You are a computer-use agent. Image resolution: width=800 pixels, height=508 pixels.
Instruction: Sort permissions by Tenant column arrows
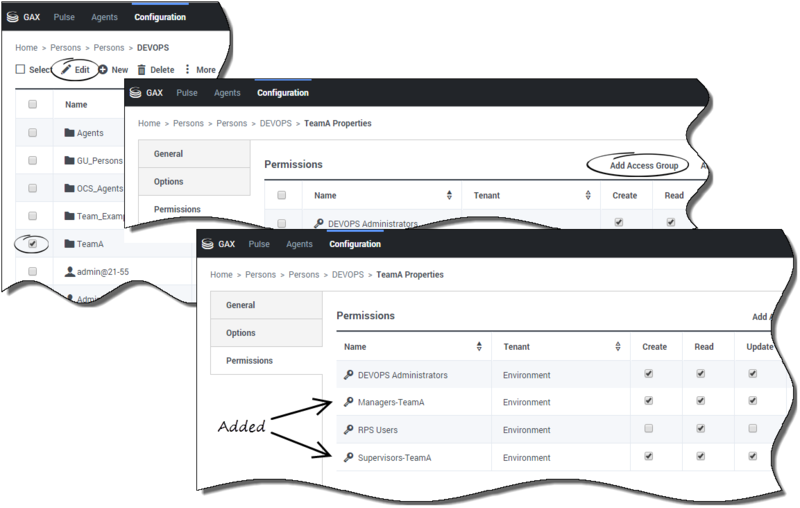tap(617, 346)
